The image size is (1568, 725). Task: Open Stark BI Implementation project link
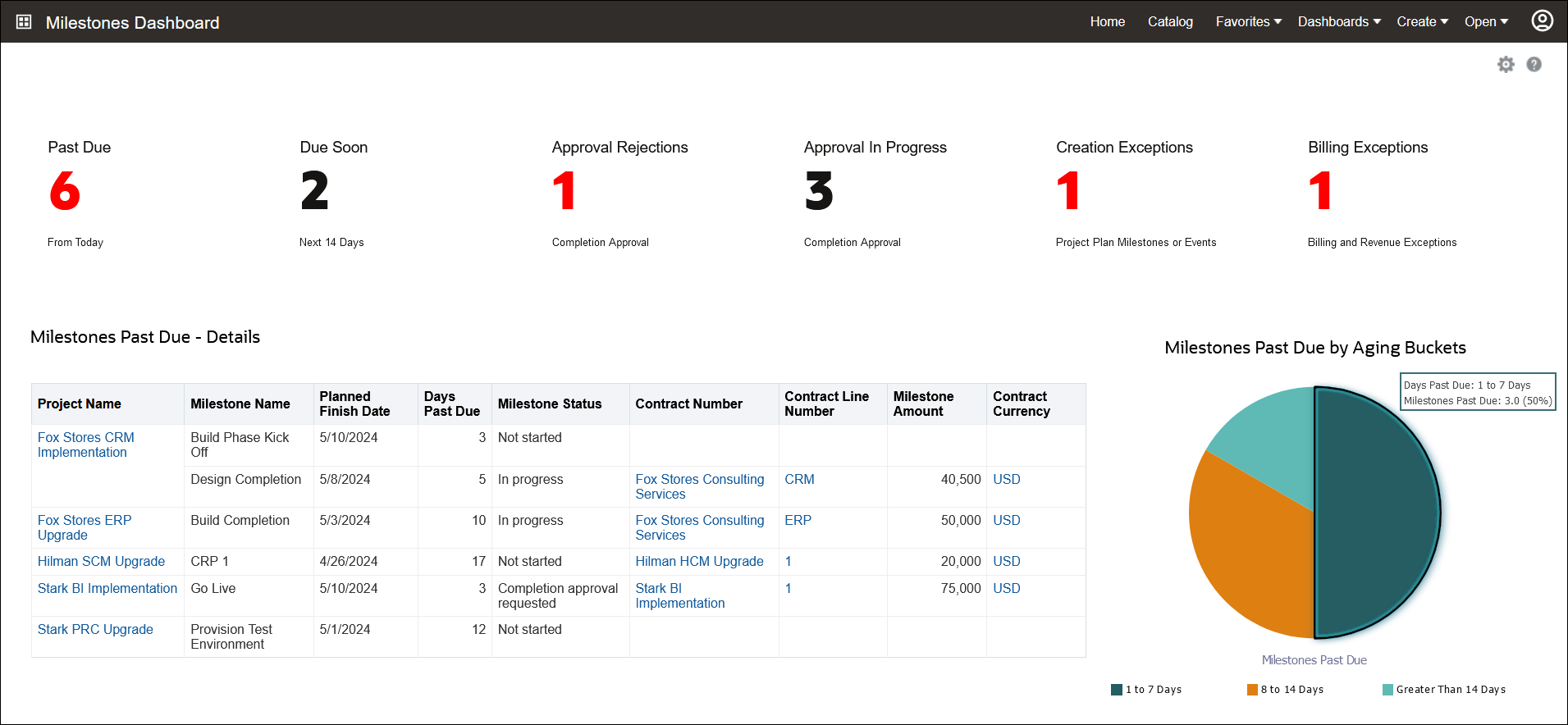(x=107, y=589)
